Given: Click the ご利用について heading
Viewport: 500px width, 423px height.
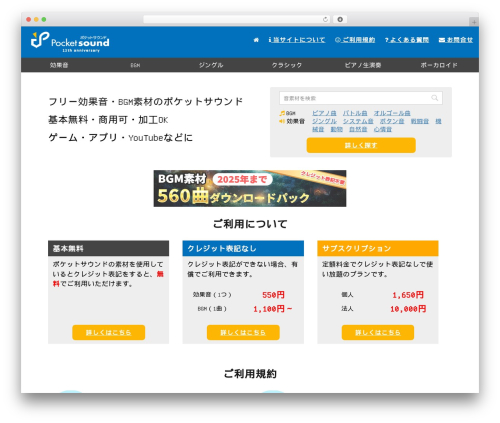Looking at the screenshot, I should (x=250, y=224).
